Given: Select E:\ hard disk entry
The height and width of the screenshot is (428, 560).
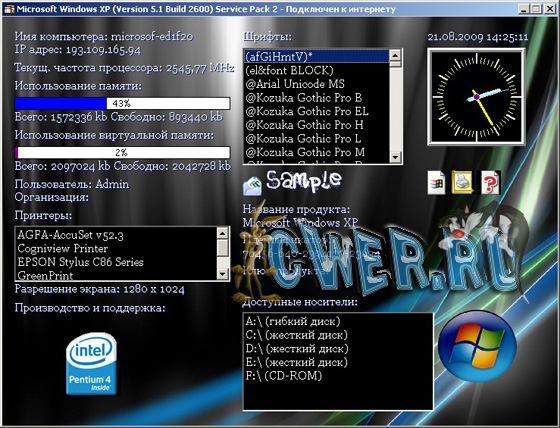Looking at the screenshot, I should point(338,362).
